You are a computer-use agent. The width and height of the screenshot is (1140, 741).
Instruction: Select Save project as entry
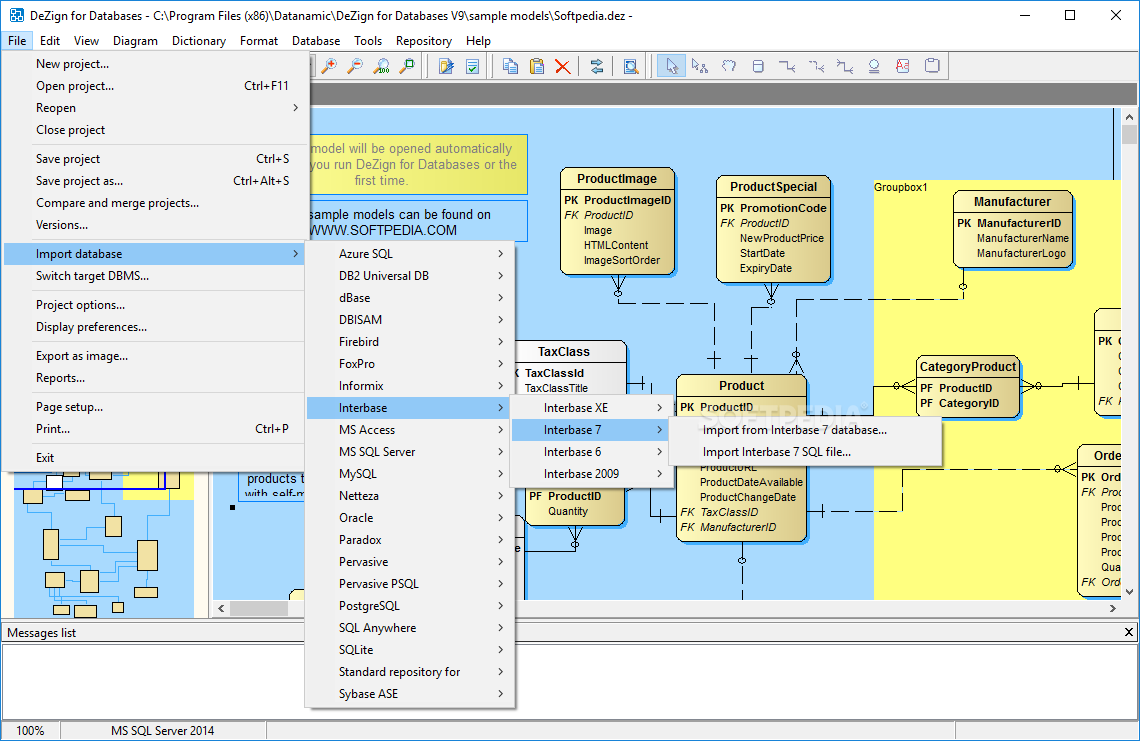(x=154, y=181)
